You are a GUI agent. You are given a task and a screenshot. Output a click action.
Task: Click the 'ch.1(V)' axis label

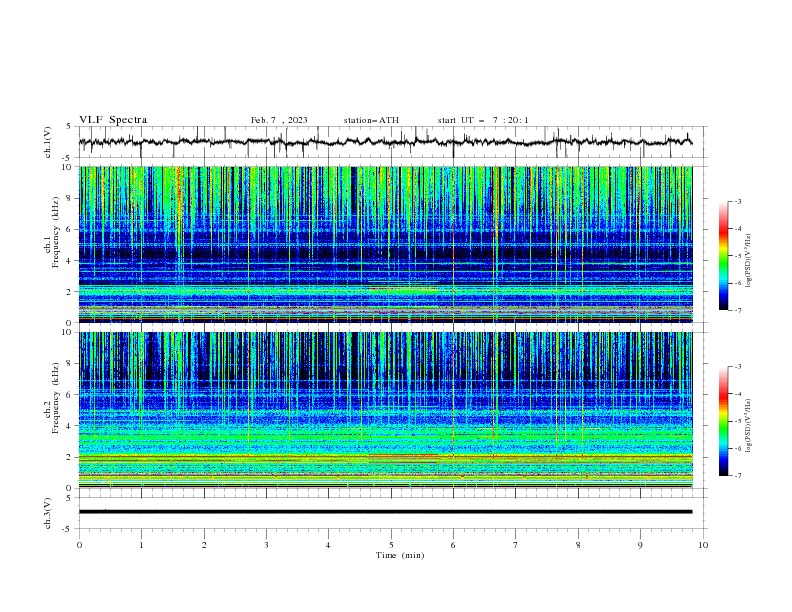point(48,142)
